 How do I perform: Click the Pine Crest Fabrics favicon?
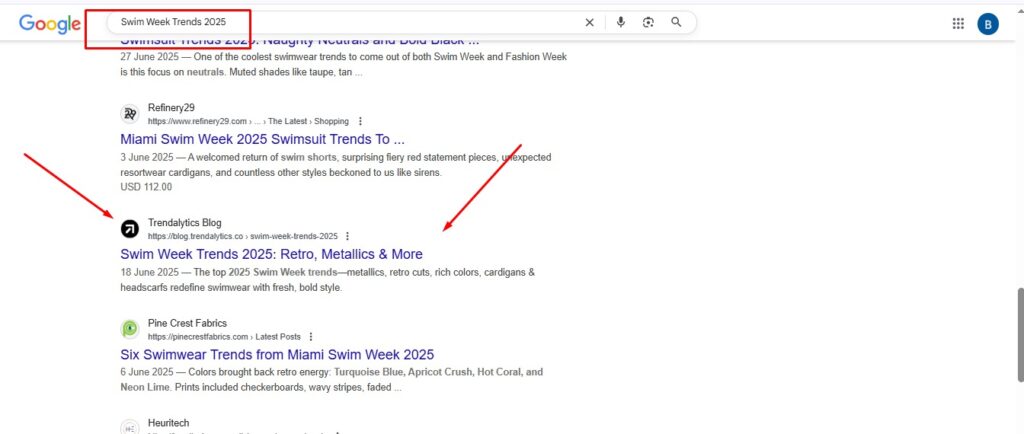click(x=130, y=330)
